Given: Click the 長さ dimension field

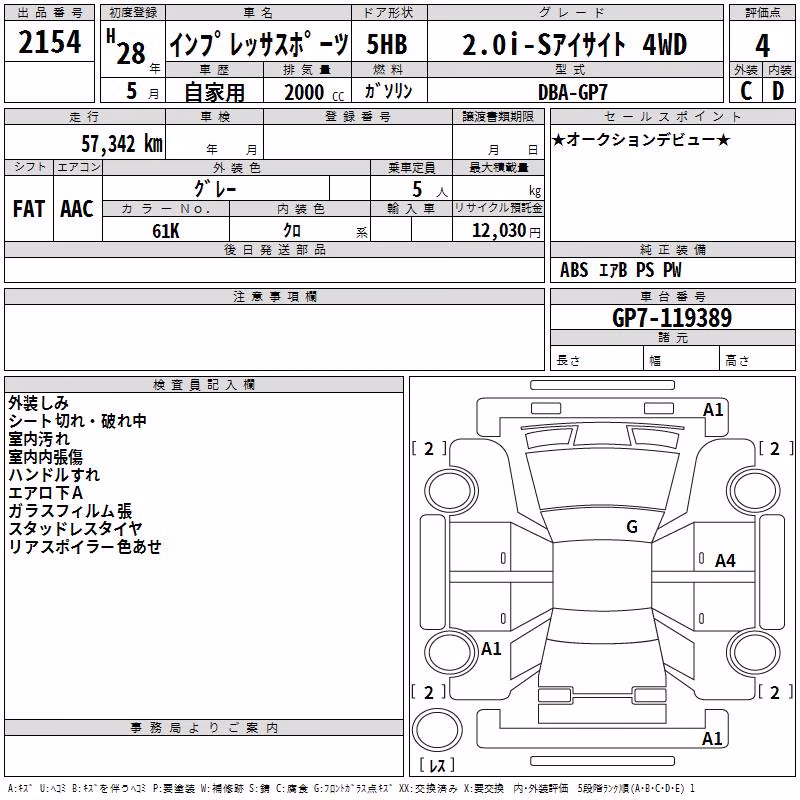Looking at the screenshot, I should 597,360.
